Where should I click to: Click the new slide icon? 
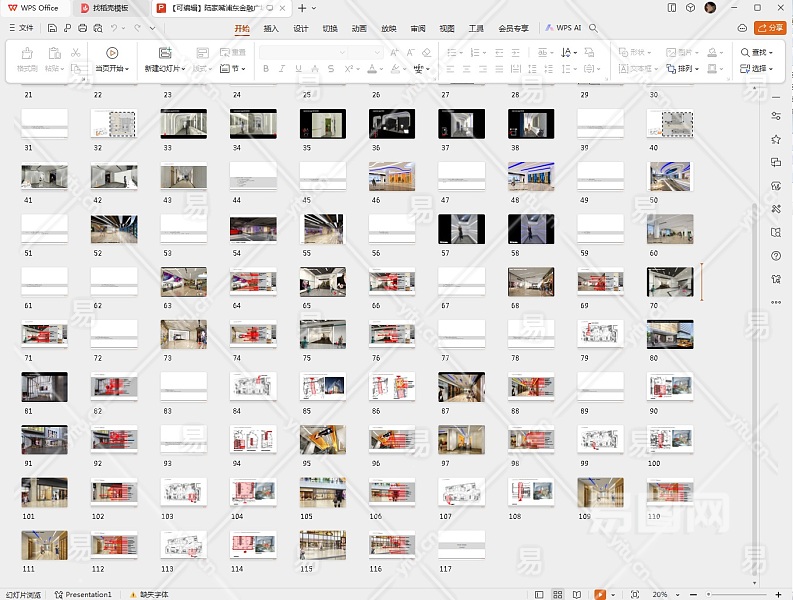pos(165,53)
